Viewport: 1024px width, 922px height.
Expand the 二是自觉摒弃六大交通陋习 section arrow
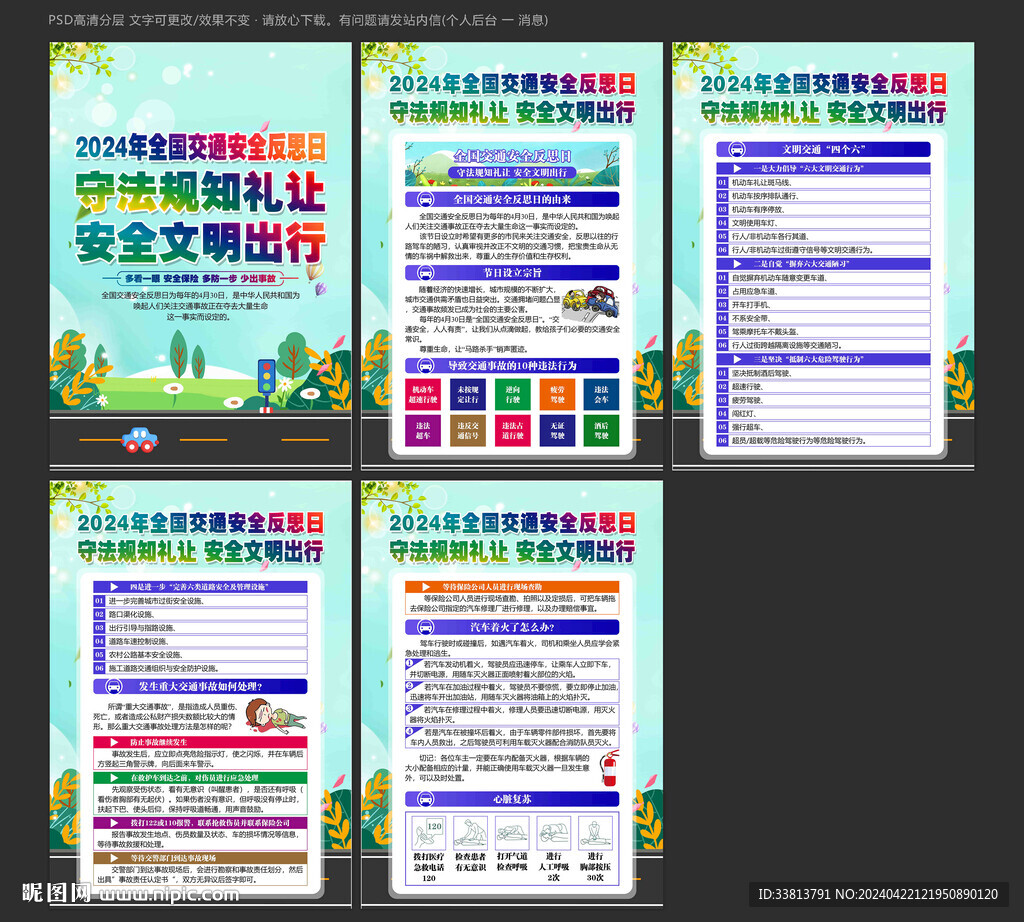736,265
